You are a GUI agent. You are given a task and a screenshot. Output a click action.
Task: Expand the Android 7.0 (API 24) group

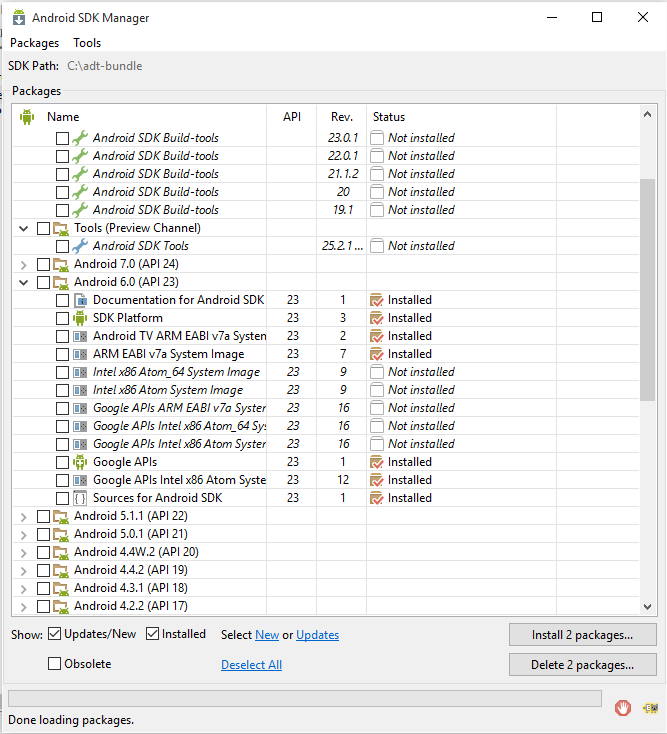point(23,265)
